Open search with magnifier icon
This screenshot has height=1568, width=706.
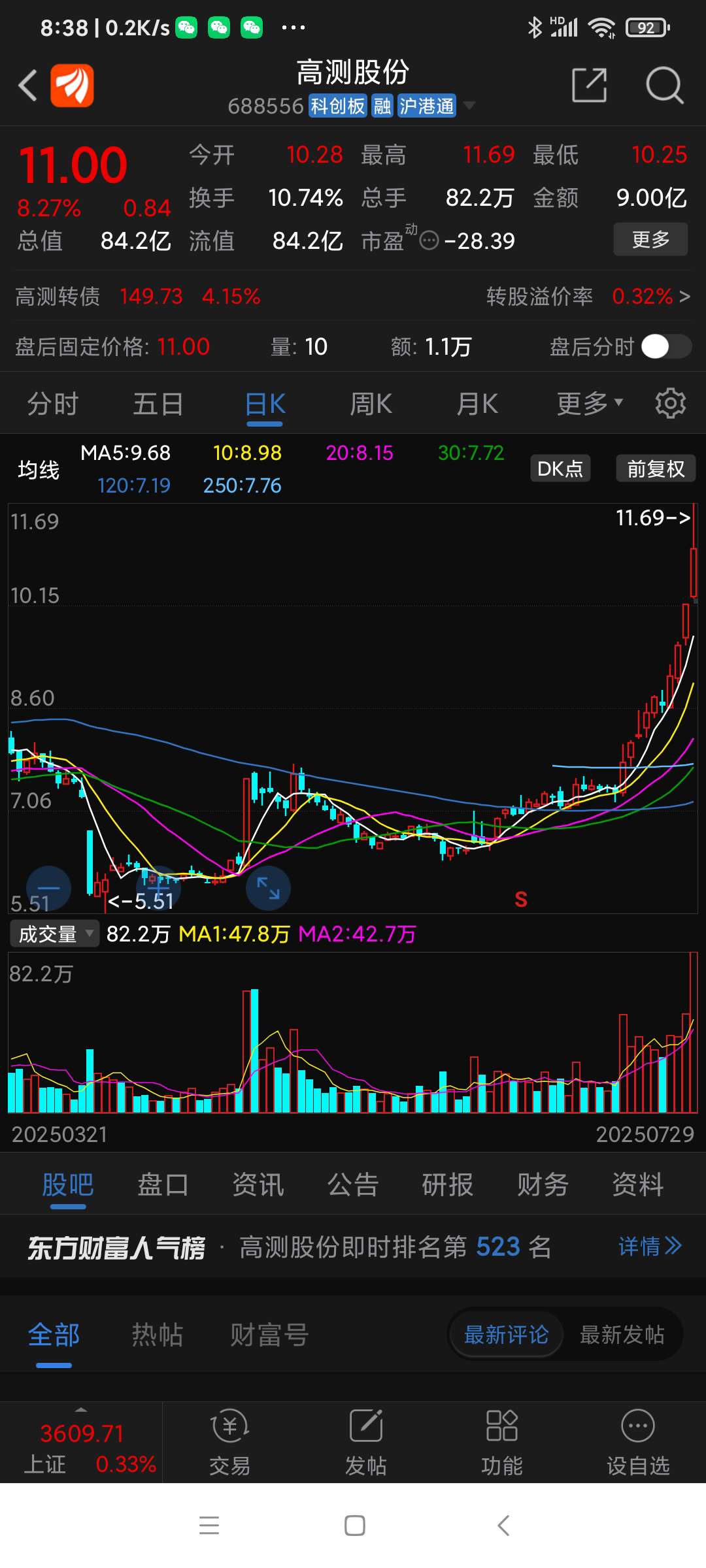coord(664,85)
